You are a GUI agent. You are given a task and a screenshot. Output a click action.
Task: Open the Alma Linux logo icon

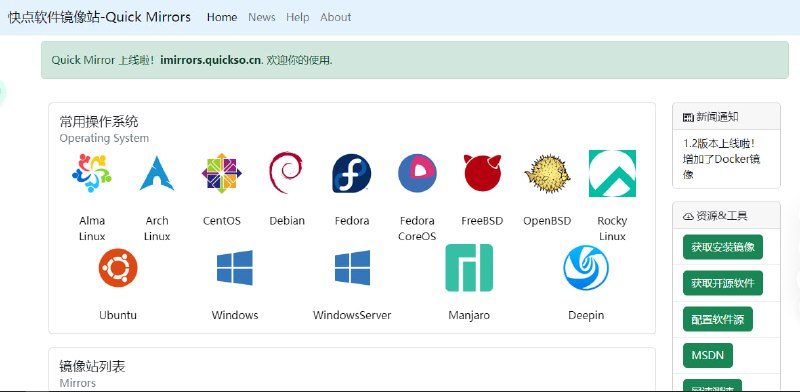click(x=92, y=173)
